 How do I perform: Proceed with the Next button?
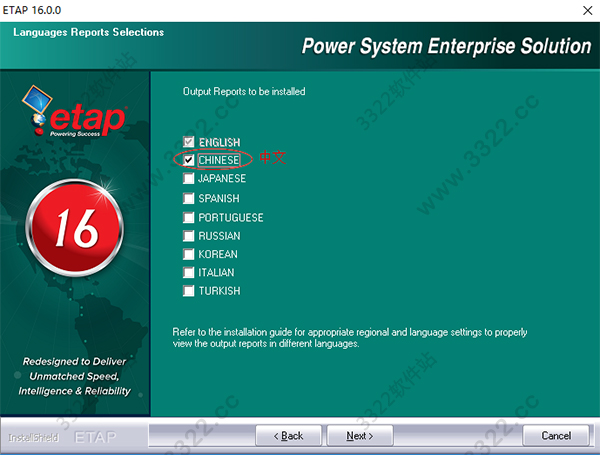pos(360,435)
